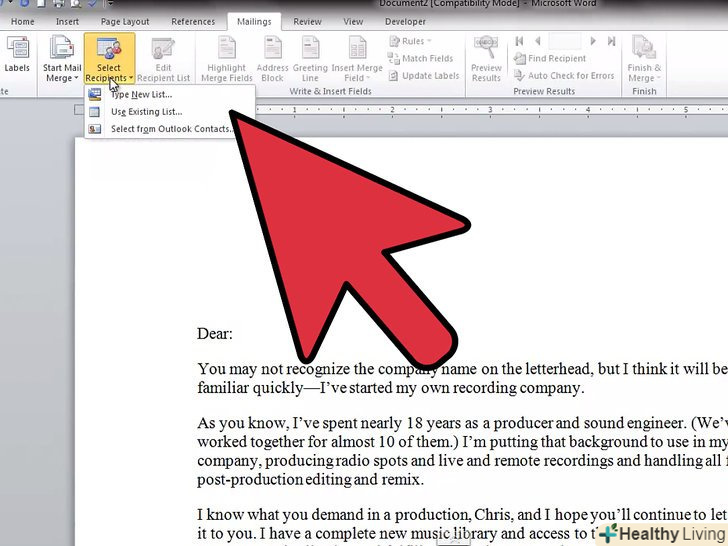Click the record number input box
728x546 pixels.
[565, 41]
